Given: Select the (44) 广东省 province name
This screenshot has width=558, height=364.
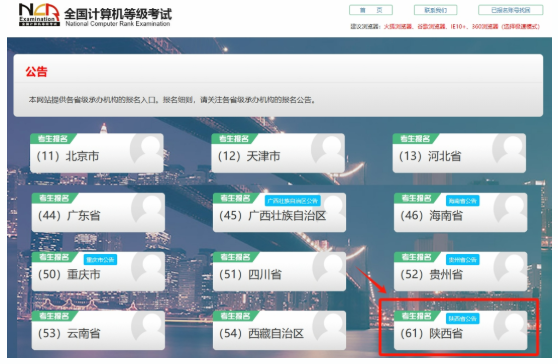Looking at the screenshot, I should click(69, 216).
